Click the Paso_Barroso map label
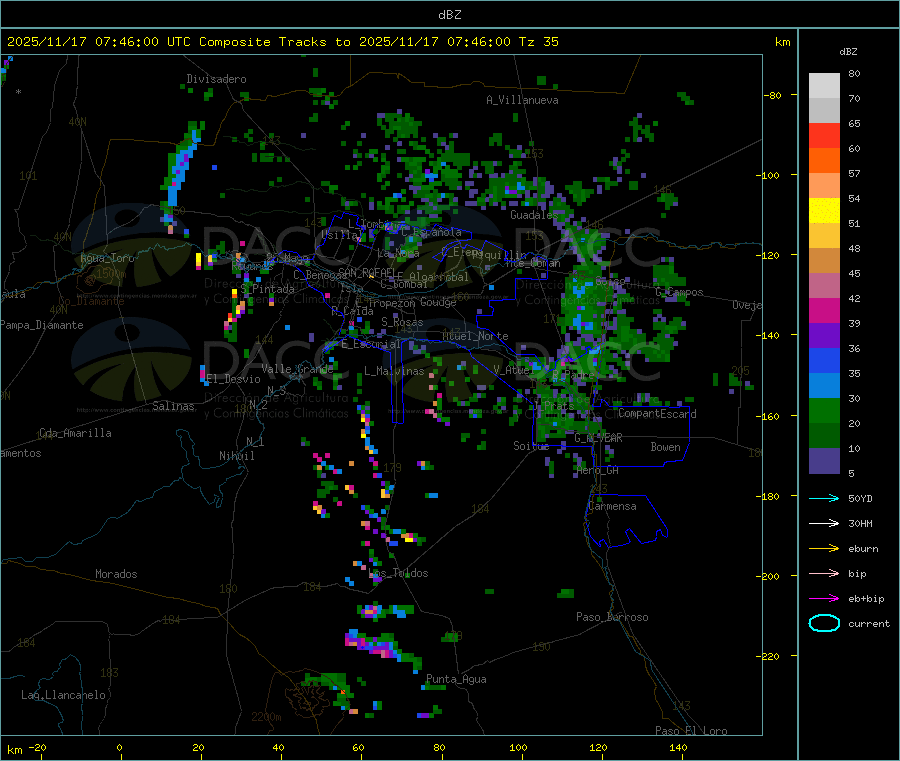This screenshot has width=900, height=761. tap(612, 617)
